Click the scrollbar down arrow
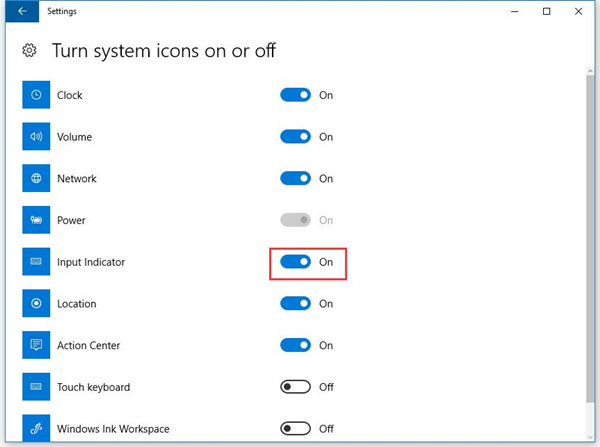Screen dimensions: 600x447 590,437
